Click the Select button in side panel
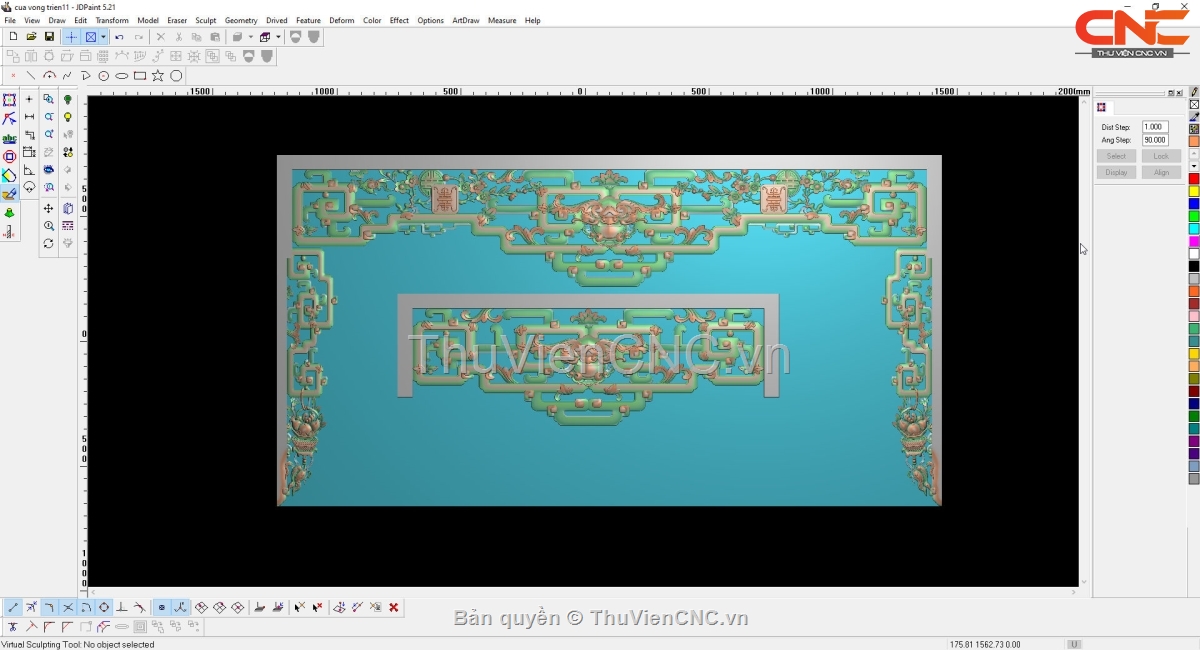 pos(1116,156)
